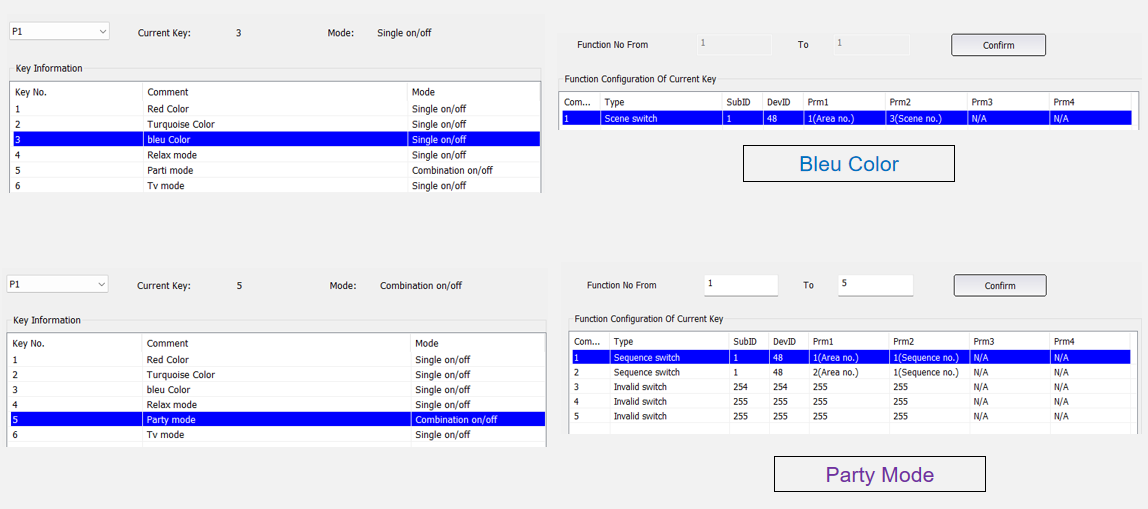Click 'SubID' column header above Sequence switch rows
Viewport: 1148px width, 509px height.
point(749,341)
